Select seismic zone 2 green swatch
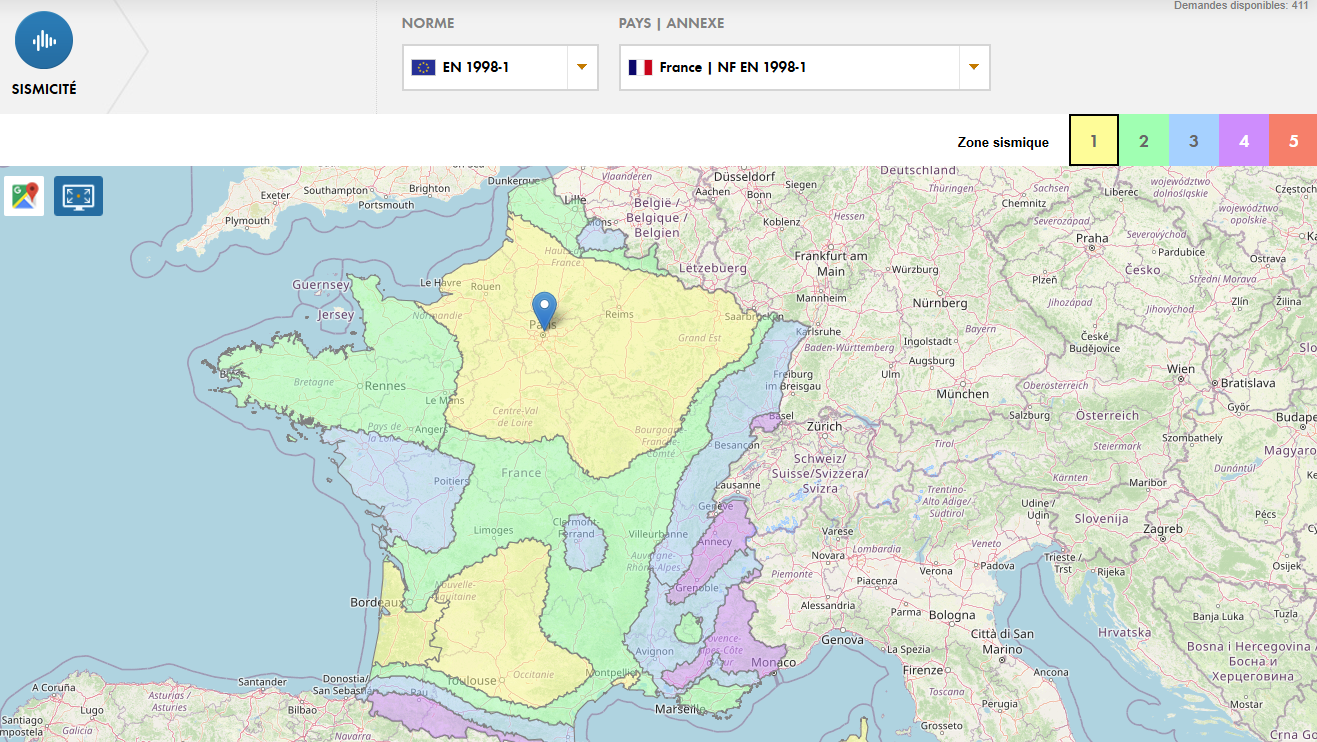 click(1144, 141)
